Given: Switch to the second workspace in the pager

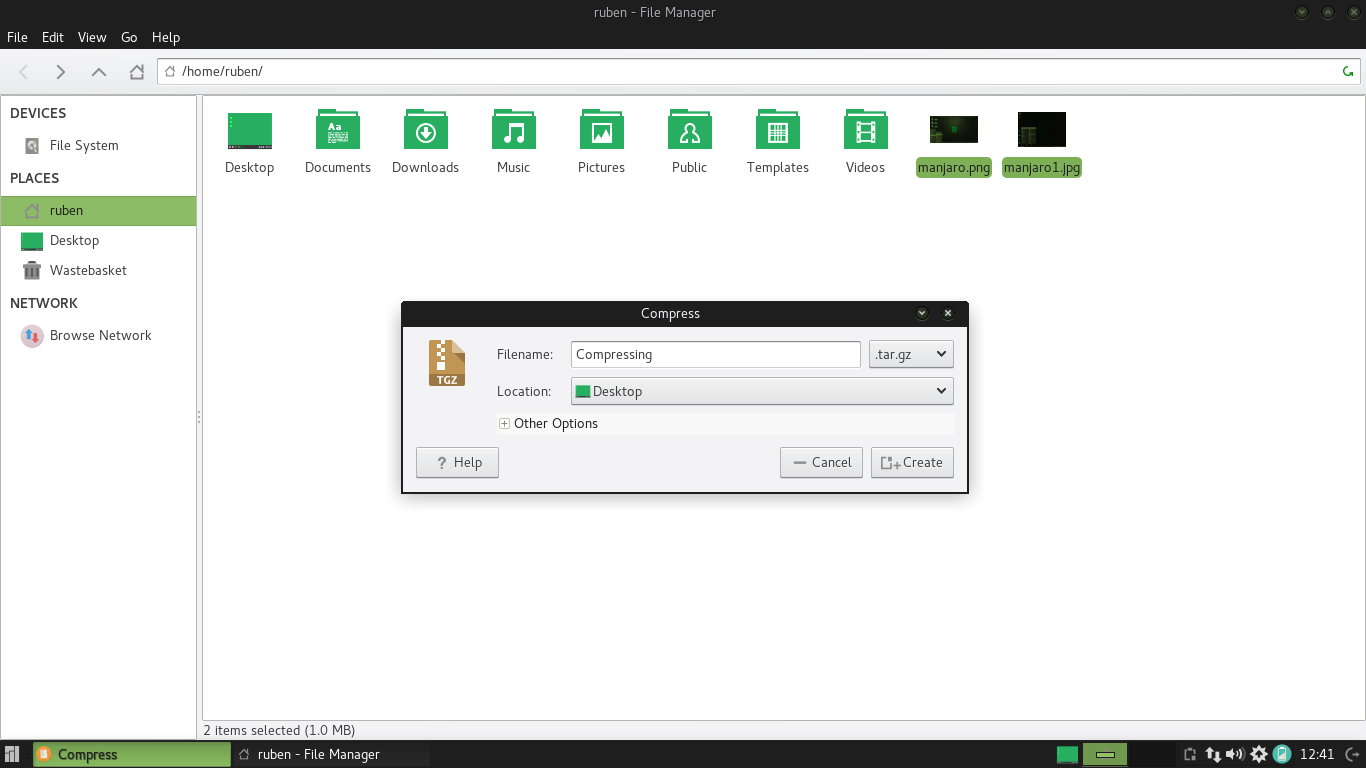Looking at the screenshot, I should (x=1105, y=754).
